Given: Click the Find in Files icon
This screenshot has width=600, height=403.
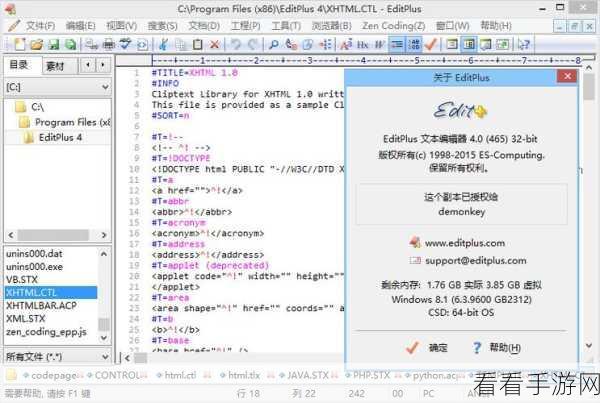Looking at the screenshot, I should (308, 44).
